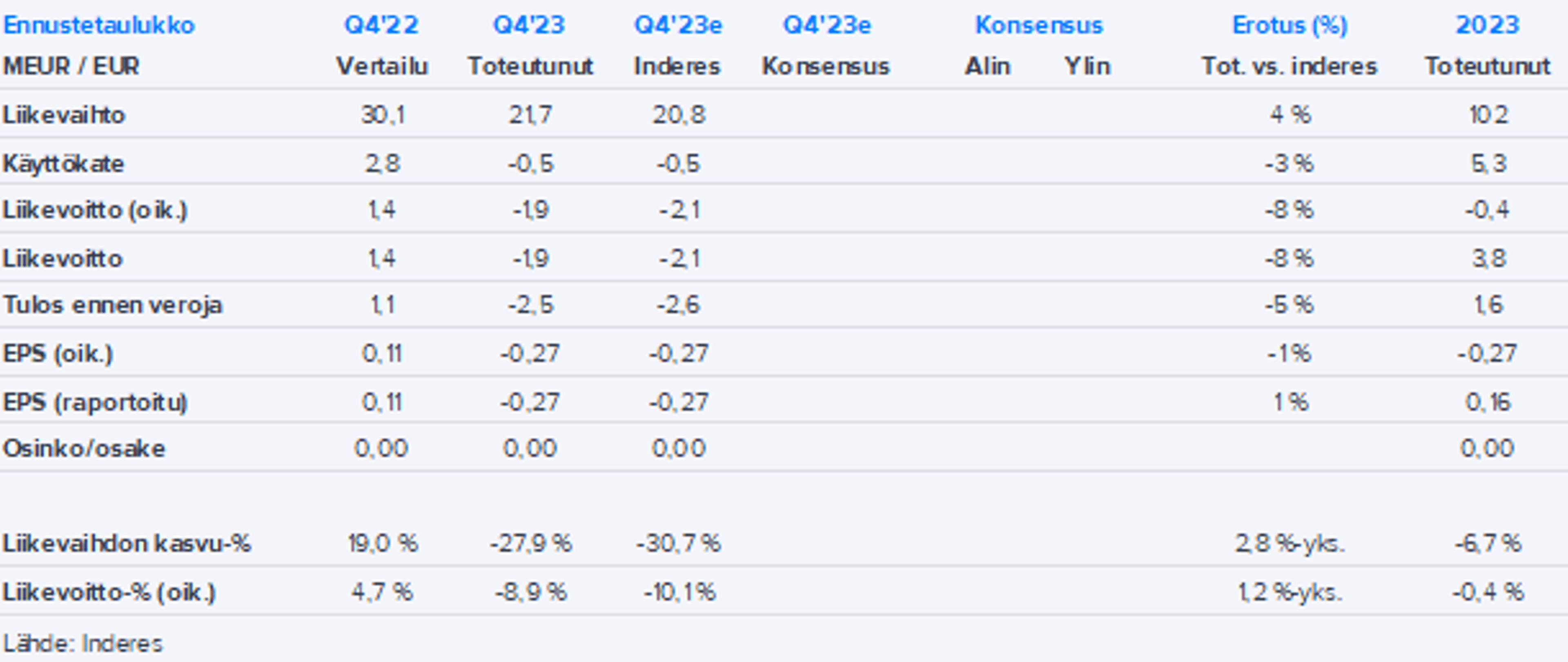Screen dimensions: 1568x662
Task: Click the Alin subheader under Konsensus
Action: (x=987, y=67)
